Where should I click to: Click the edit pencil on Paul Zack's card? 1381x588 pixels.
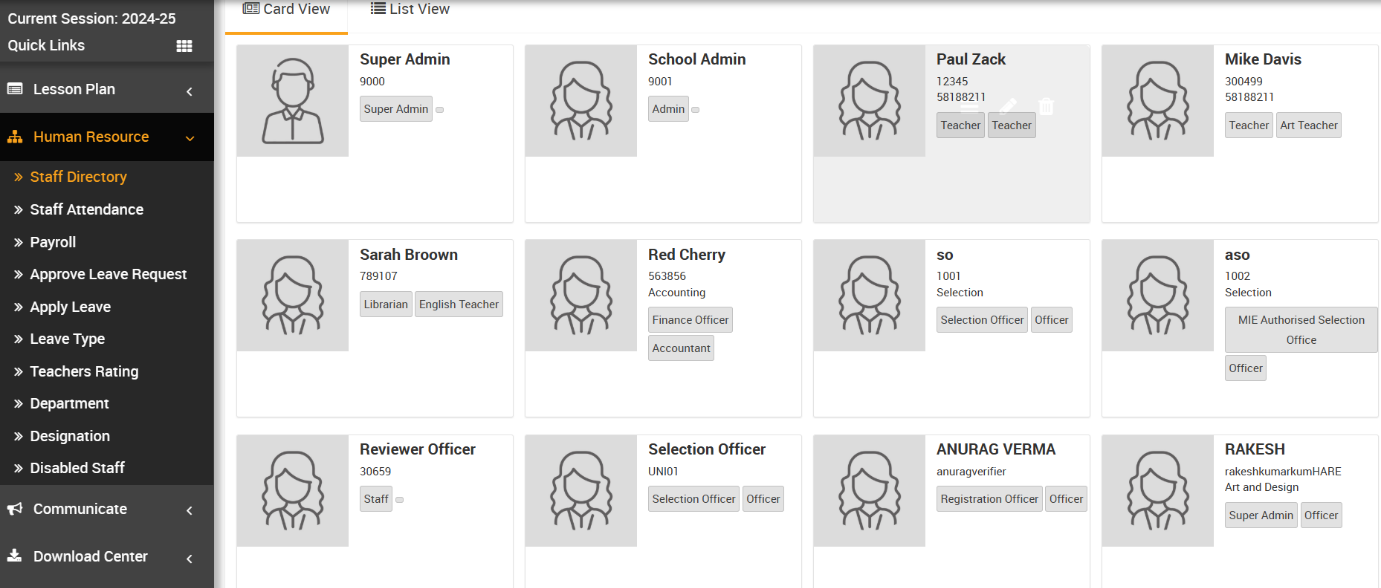click(x=1009, y=106)
